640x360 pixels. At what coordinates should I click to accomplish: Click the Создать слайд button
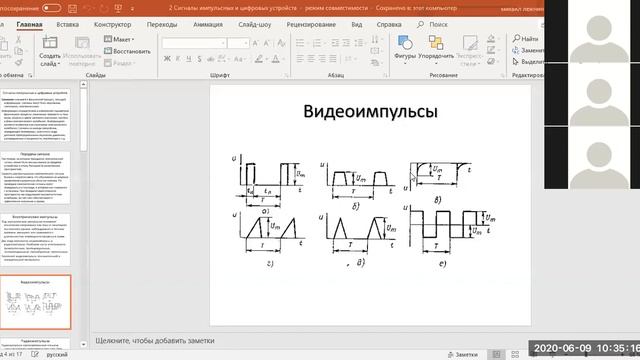(50, 51)
